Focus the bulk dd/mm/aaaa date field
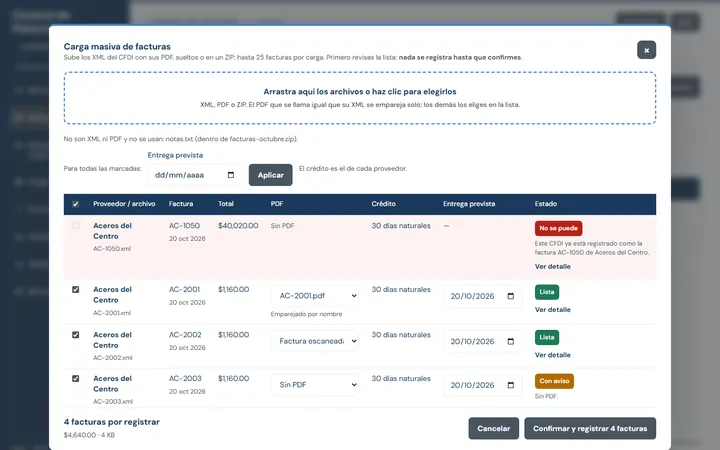 (195, 175)
